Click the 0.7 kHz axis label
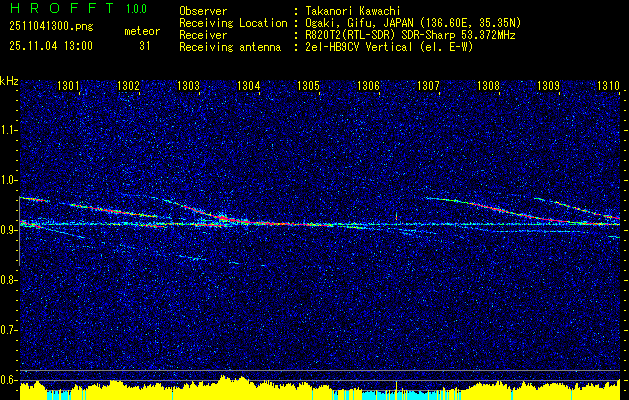Viewport: 629px width, 400px height. click(8, 330)
